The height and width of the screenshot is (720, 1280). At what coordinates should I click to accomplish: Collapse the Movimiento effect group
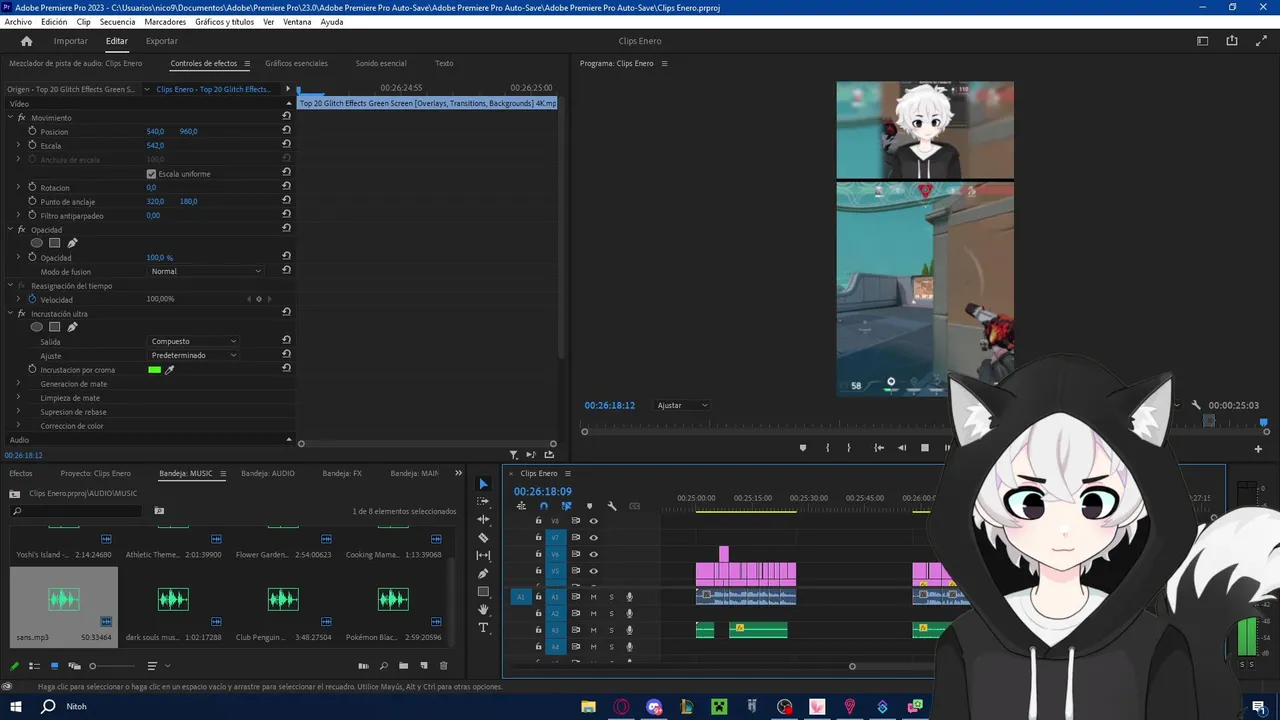pyautogui.click(x=10, y=117)
